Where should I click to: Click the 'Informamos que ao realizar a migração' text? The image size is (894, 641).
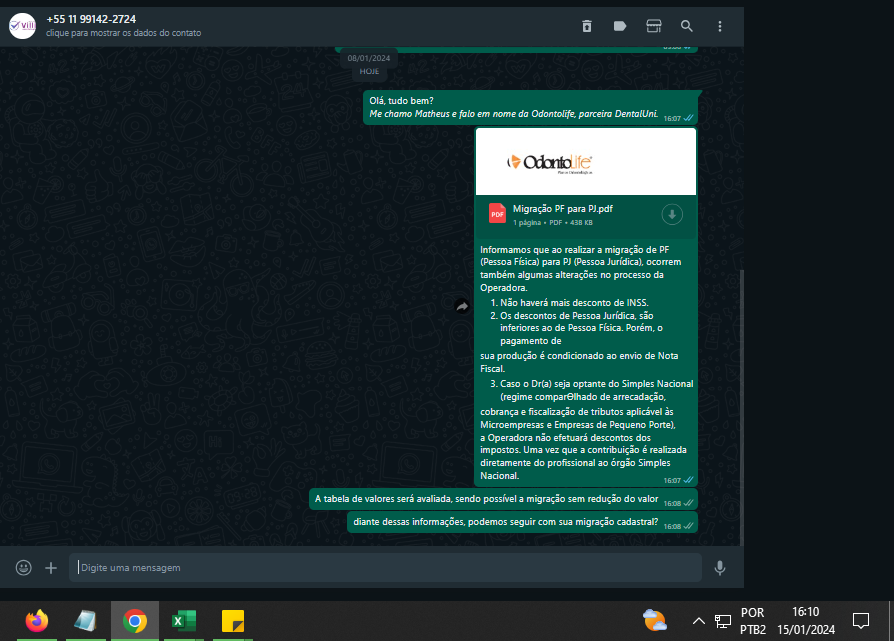(x=580, y=269)
